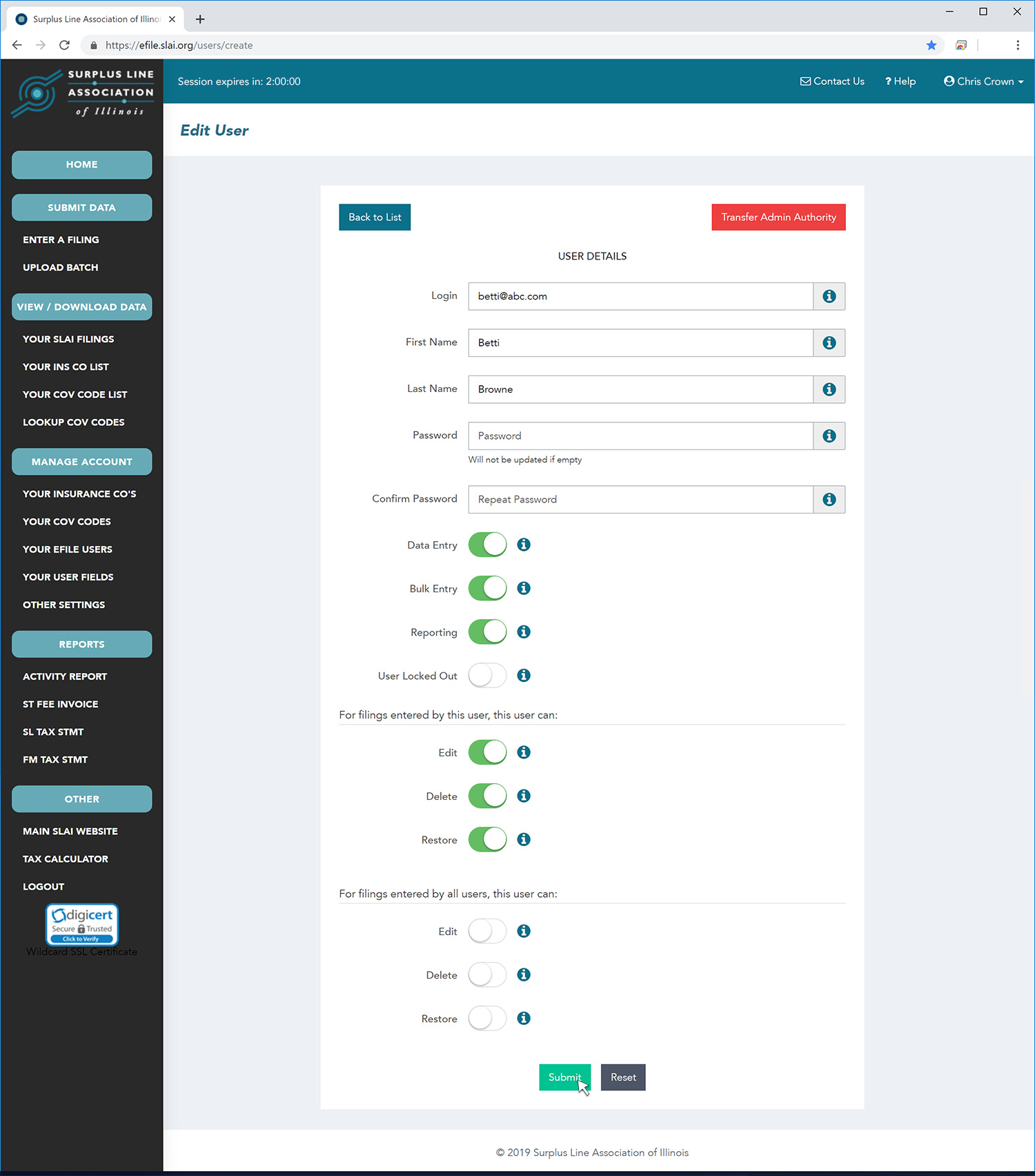Viewport: 1035px width, 1176px height.
Task: Click the red Transfer Admin Authority button
Action: 778,217
